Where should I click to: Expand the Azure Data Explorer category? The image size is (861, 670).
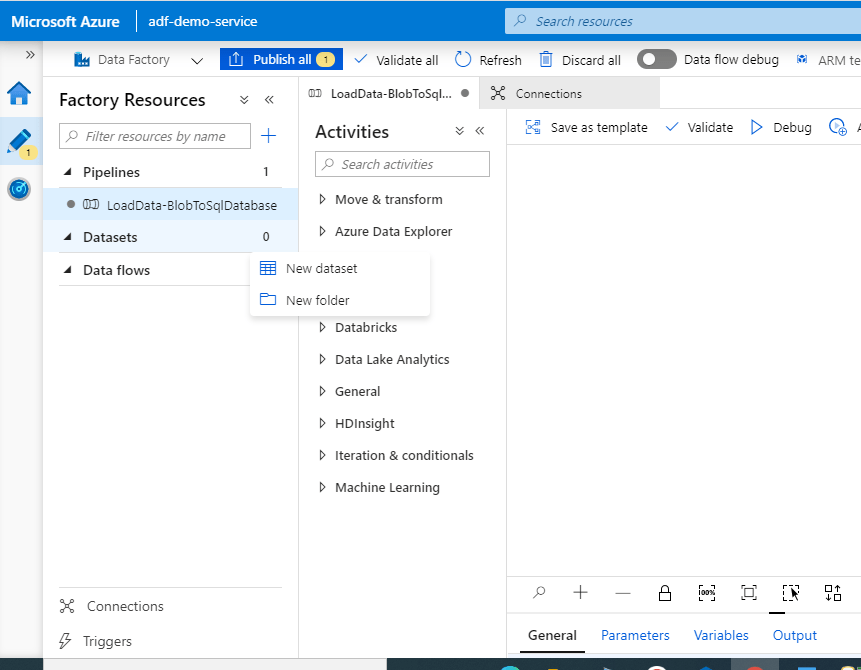point(322,231)
